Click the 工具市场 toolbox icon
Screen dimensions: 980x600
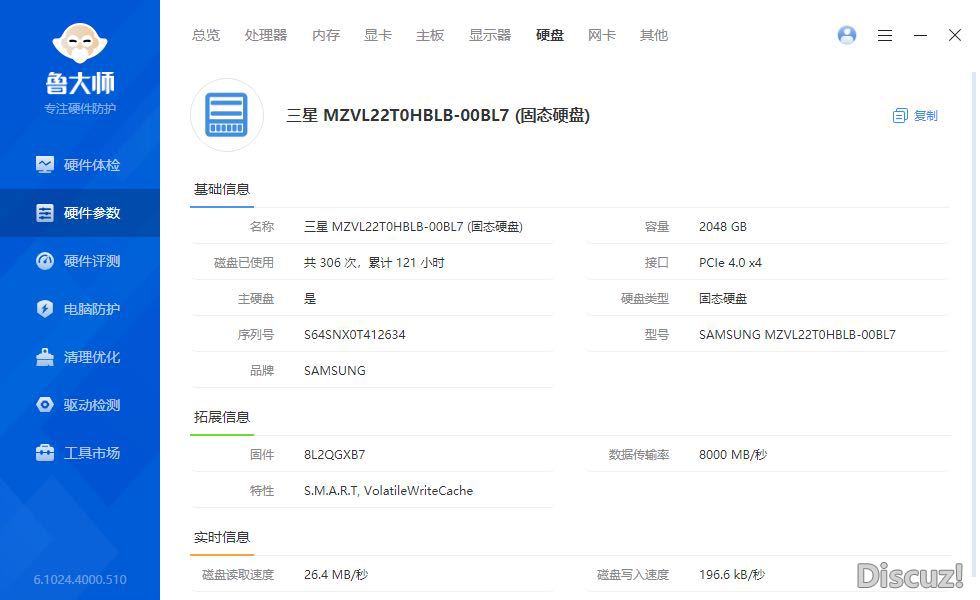point(45,452)
